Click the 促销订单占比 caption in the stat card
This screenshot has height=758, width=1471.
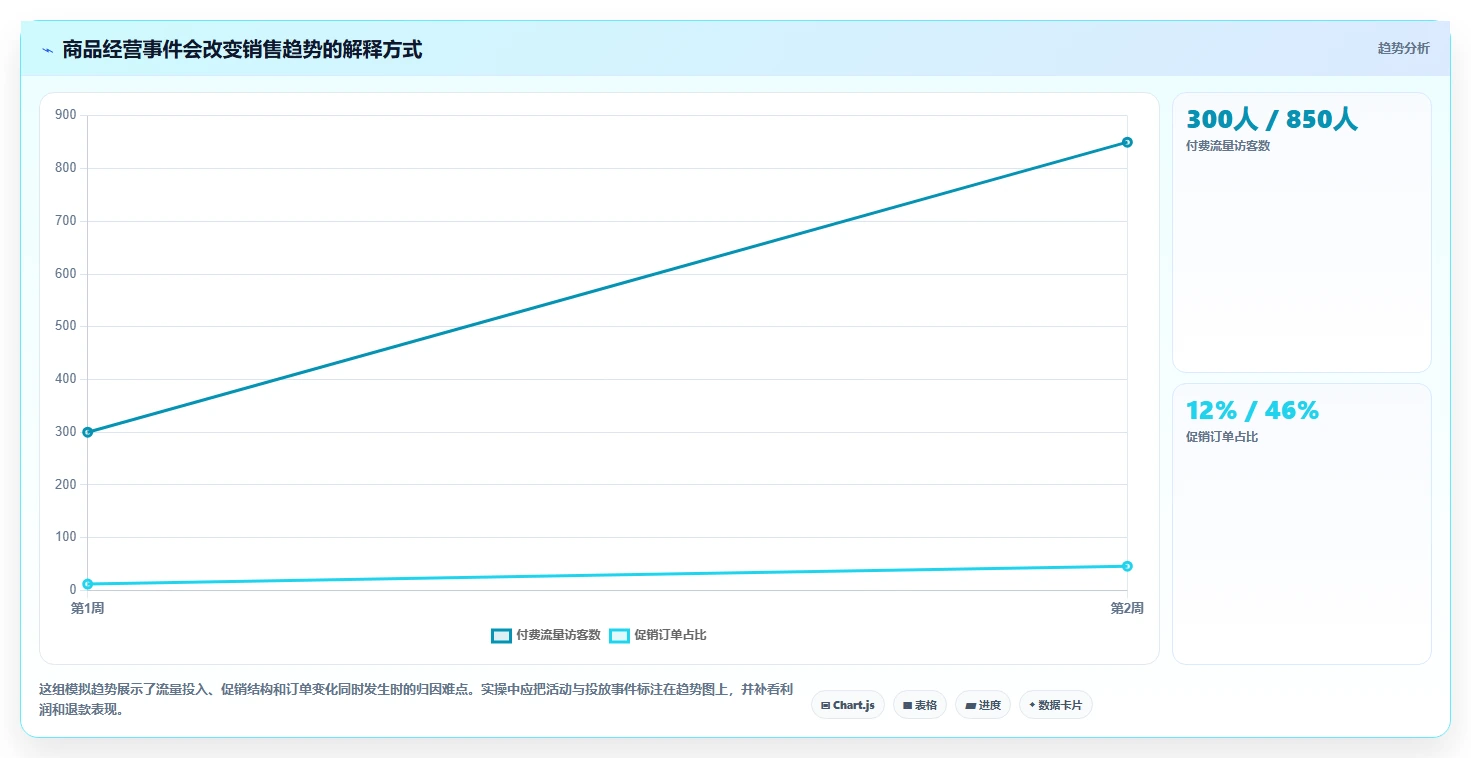coord(1222,437)
